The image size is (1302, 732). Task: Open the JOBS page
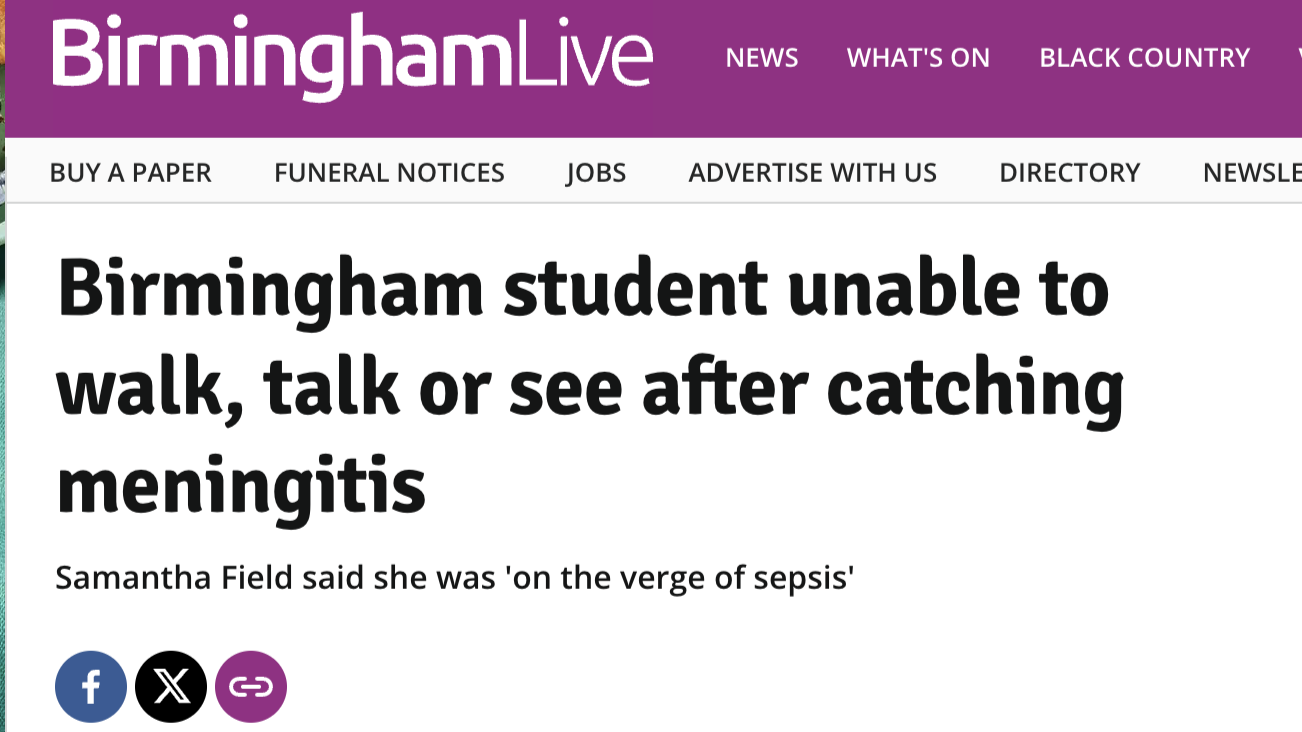pos(597,172)
